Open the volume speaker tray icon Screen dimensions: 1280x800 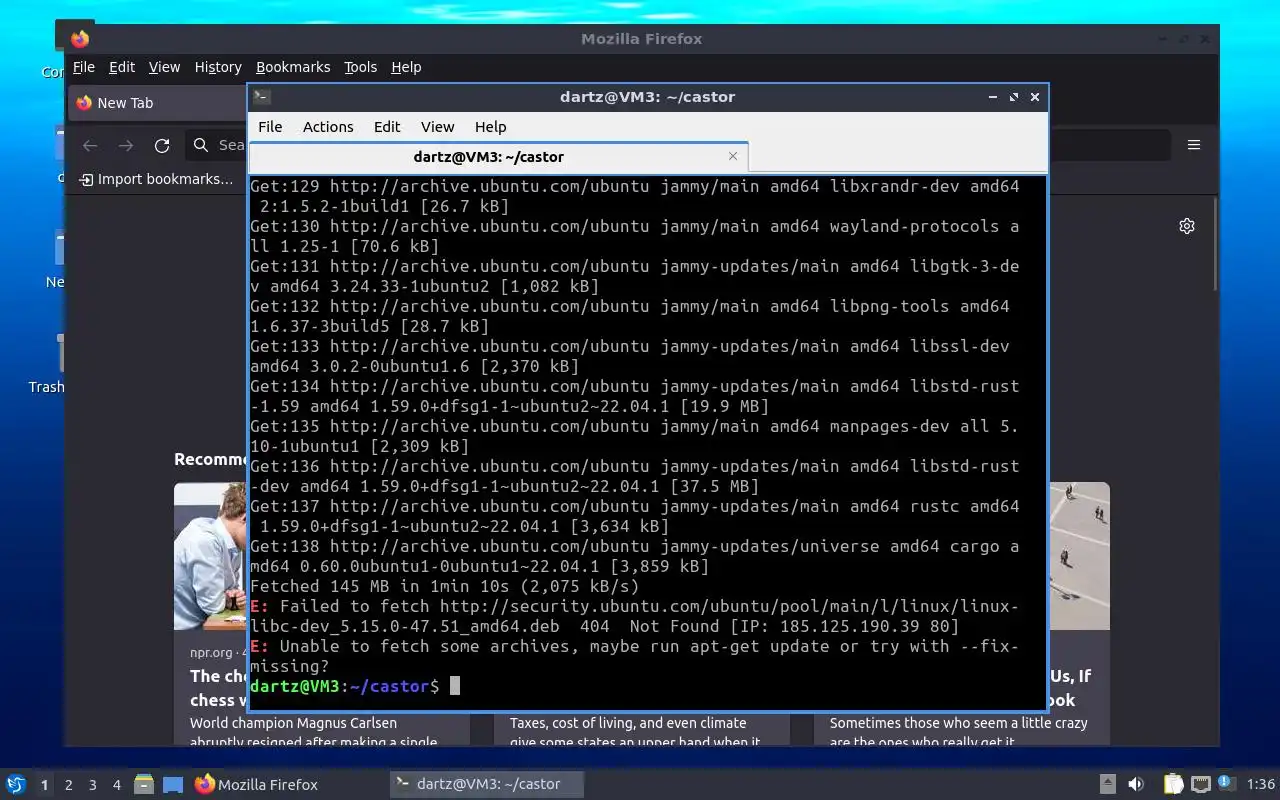(1136, 784)
